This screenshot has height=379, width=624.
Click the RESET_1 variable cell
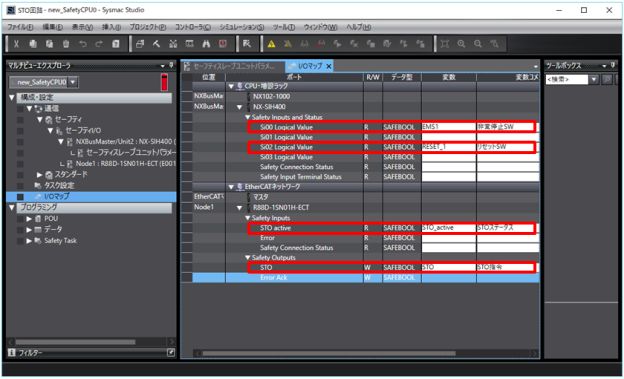pos(449,147)
